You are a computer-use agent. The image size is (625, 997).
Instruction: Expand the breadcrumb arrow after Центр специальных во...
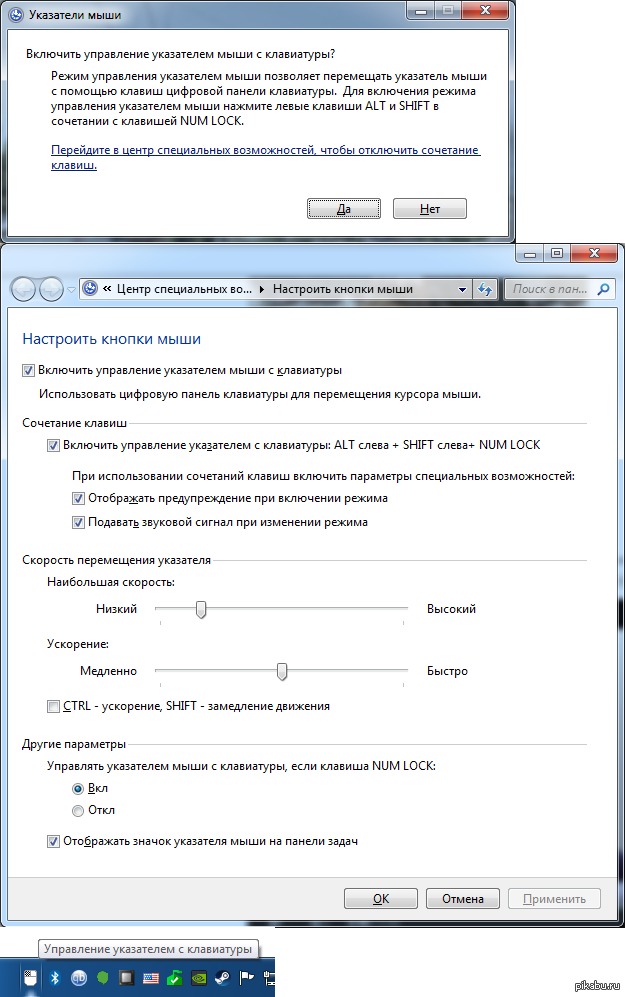261,289
